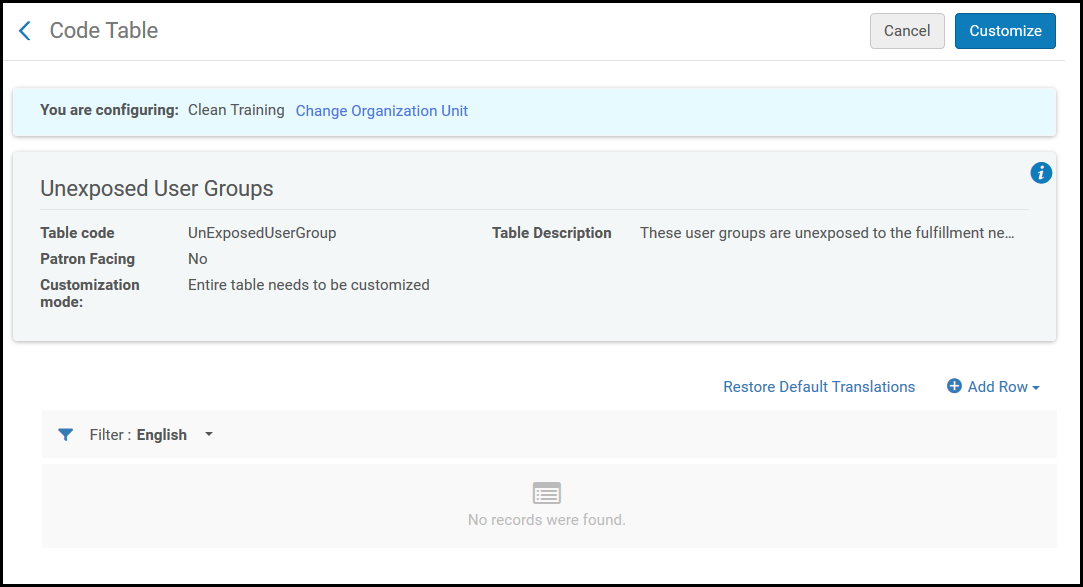Click the empty list icon above No records

(x=547, y=493)
